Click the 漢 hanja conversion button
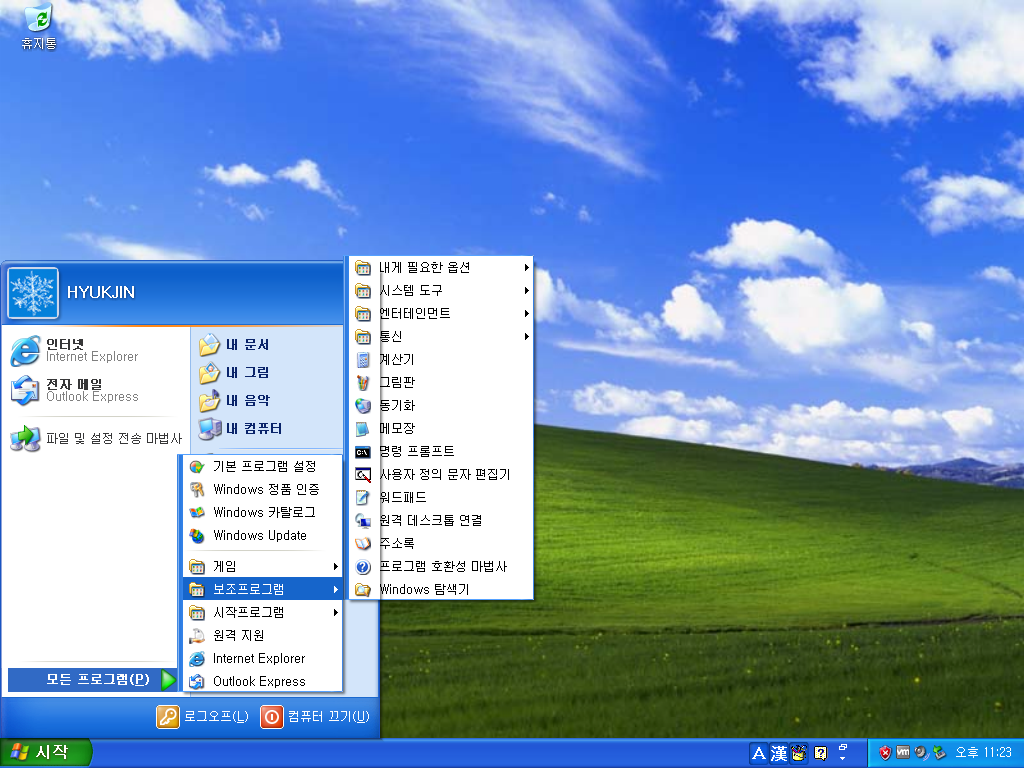 (x=778, y=754)
